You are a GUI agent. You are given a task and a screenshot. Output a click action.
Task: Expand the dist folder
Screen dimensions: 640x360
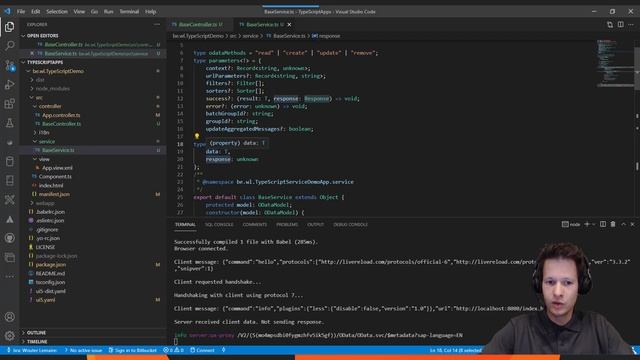(32, 80)
